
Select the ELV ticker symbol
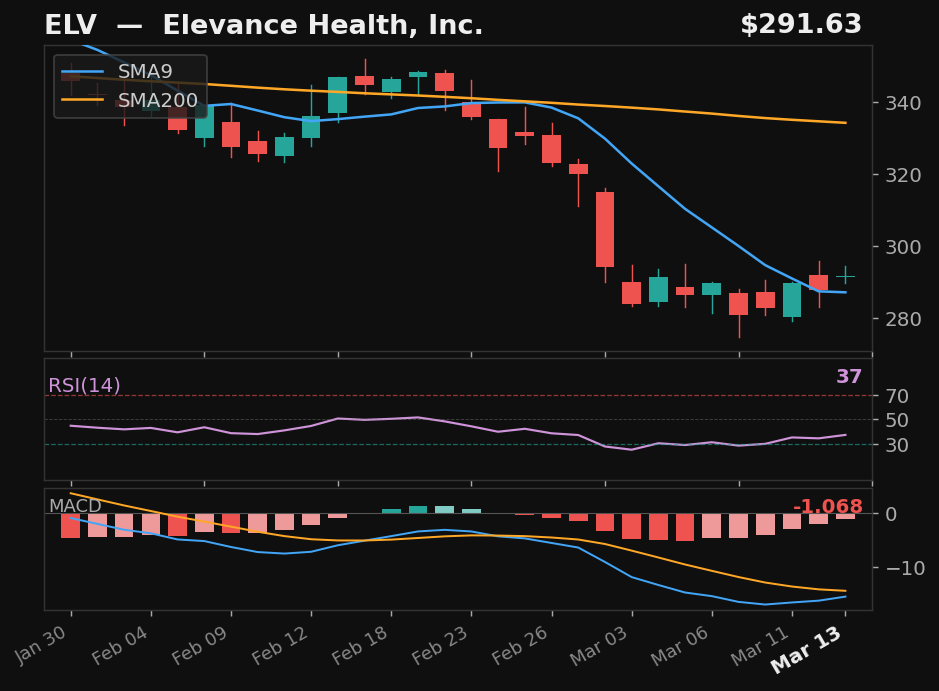pyautogui.click(x=70, y=24)
